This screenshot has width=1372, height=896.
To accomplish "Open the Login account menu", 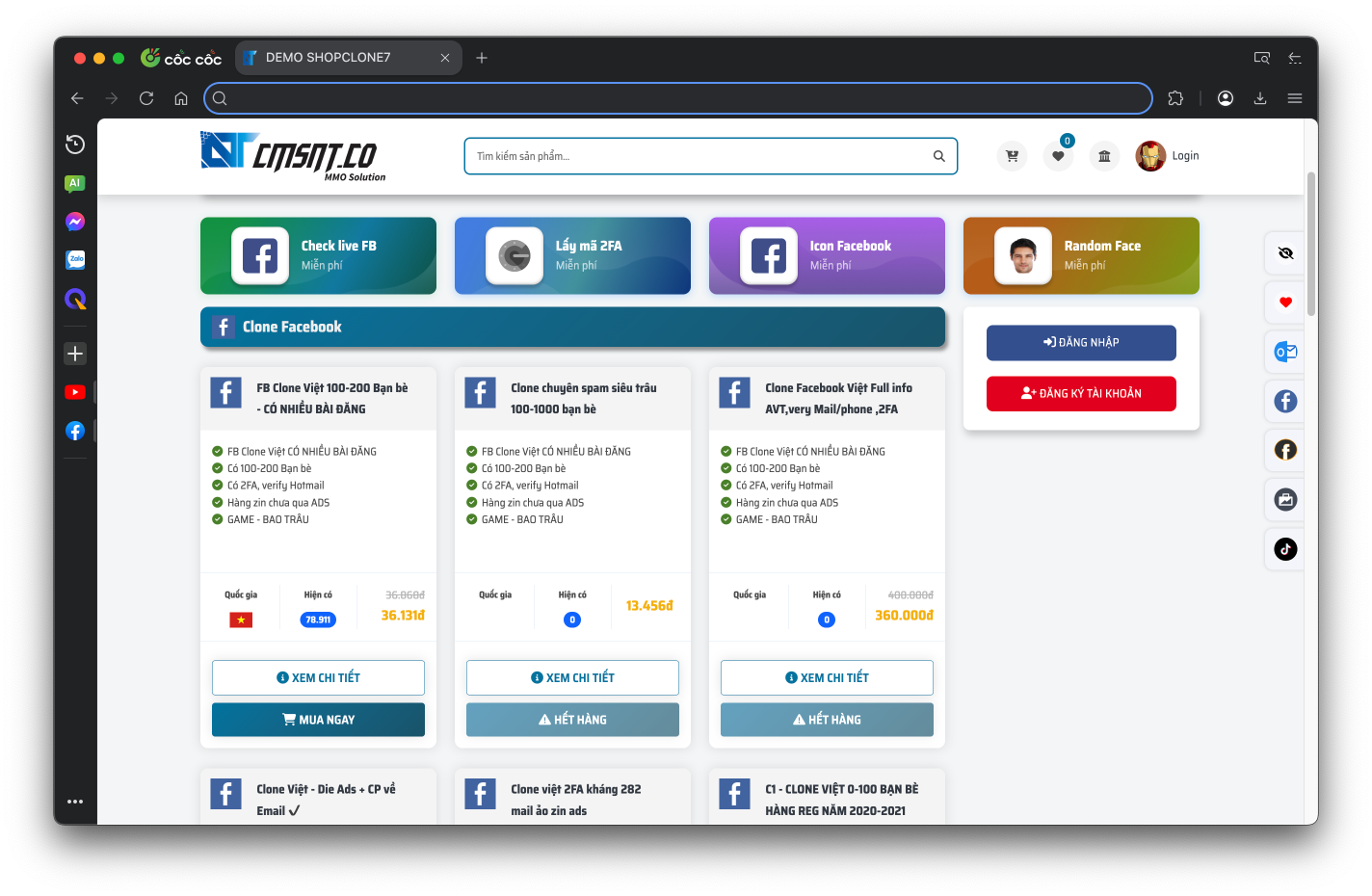I will 1168,156.
